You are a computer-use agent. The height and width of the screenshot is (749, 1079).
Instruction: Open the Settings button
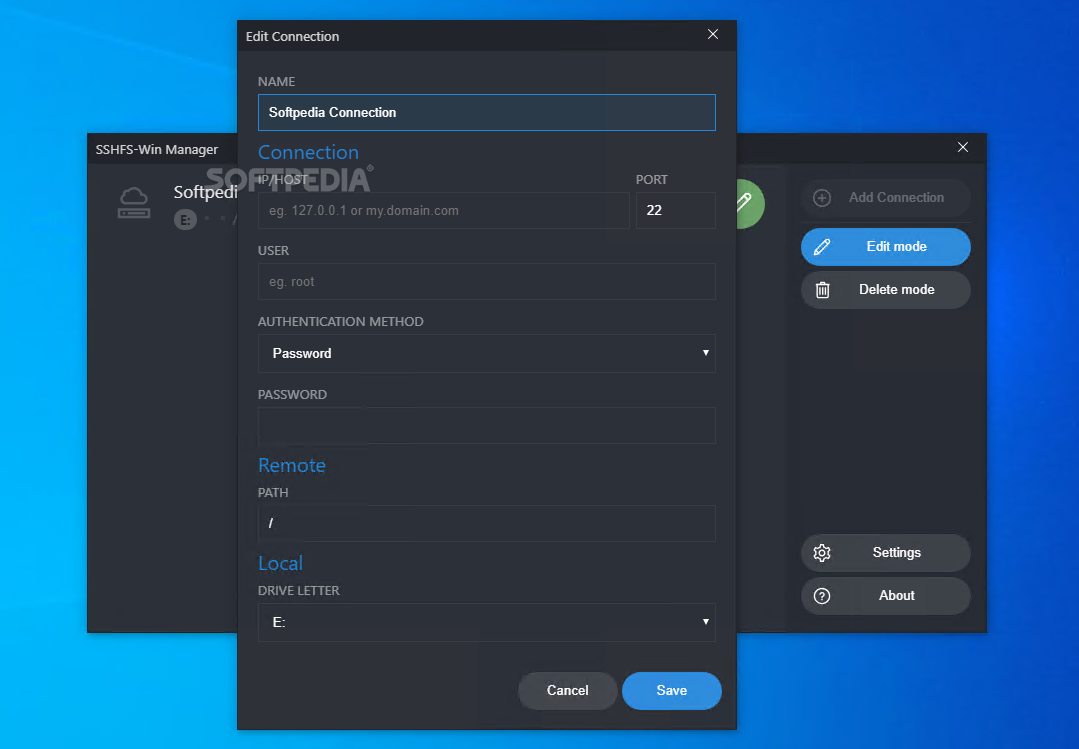point(886,553)
